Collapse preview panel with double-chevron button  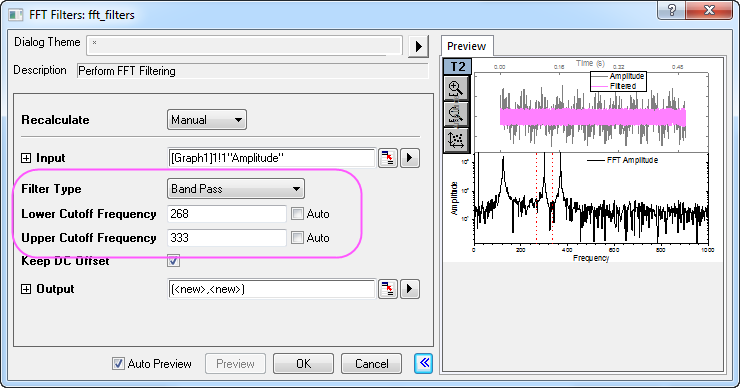(x=423, y=363)
